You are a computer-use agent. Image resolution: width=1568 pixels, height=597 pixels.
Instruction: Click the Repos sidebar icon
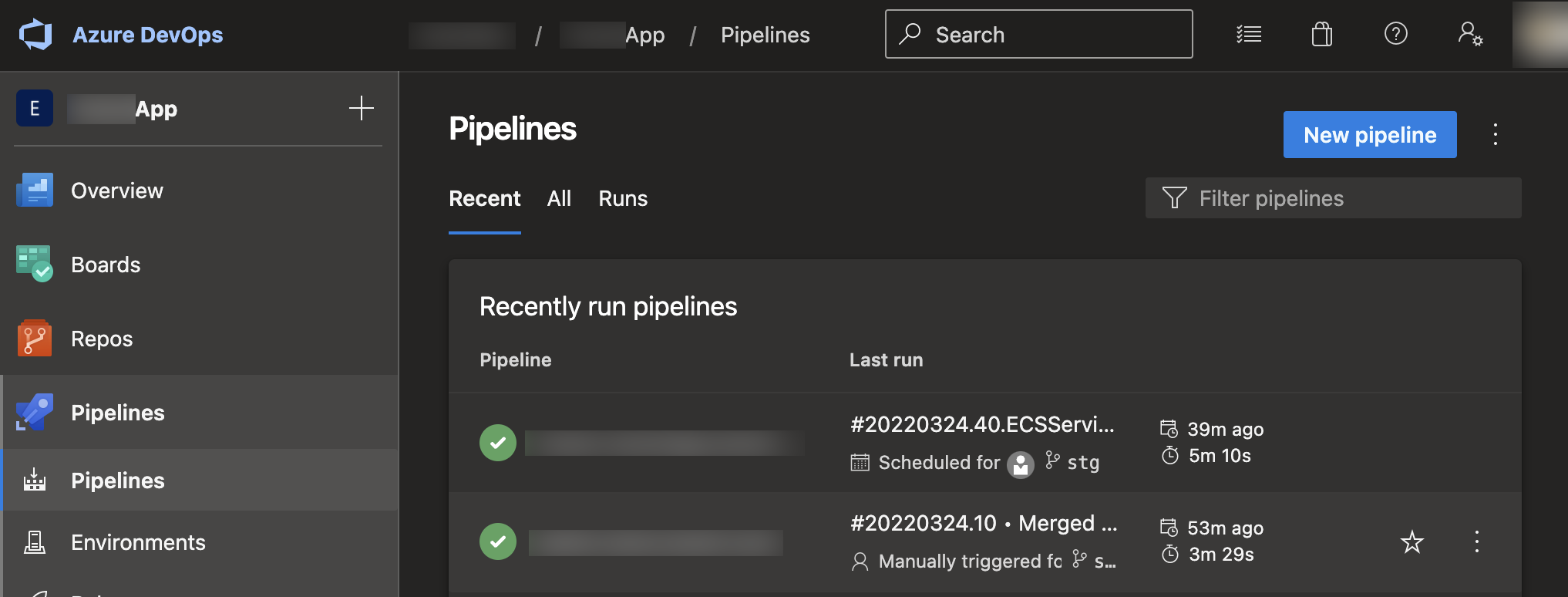pyautogui.click(x=35, y=338)
